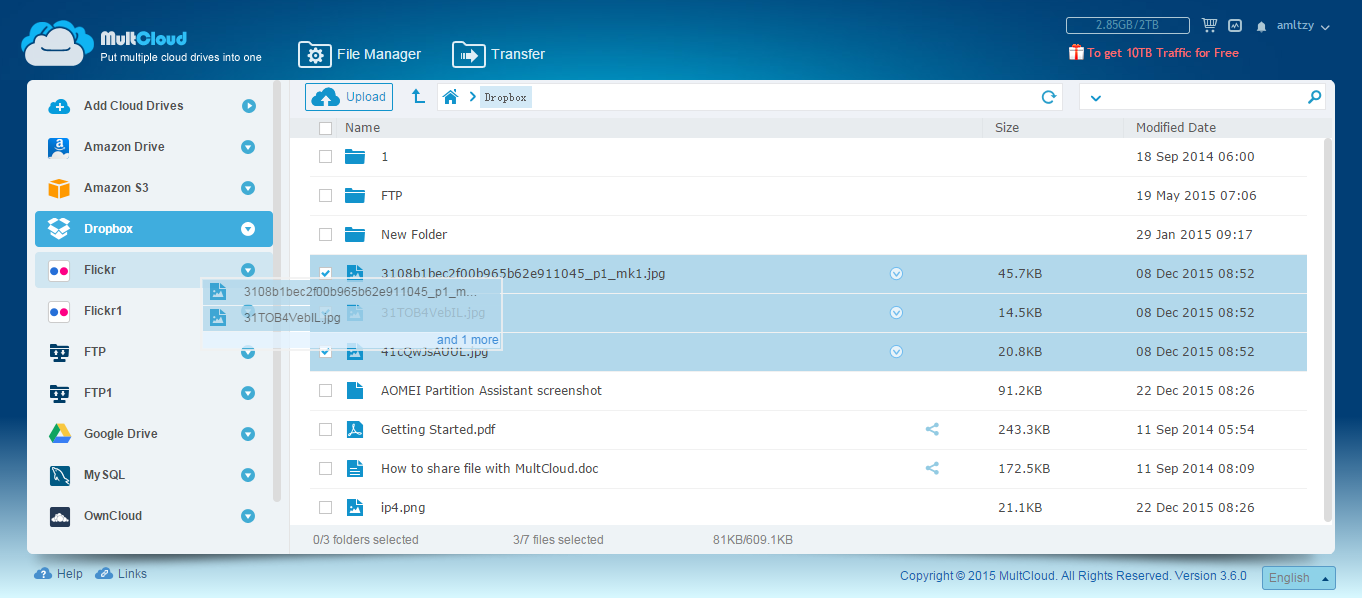Open the notifications bell icon
Image resolution: width=1362 pixels, height=599 pixels.
point(1261,27)
